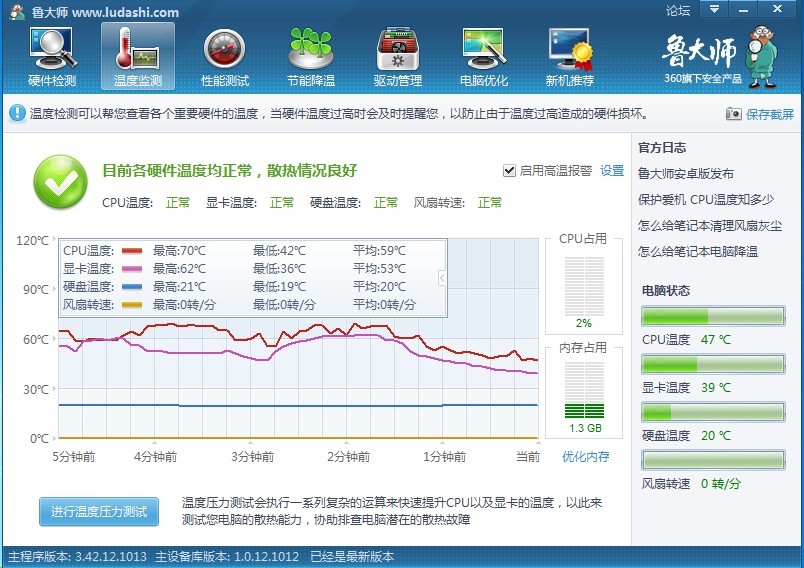Image resolution: width=804 pixels, height=568 pixels.
Task: Open the 节能降温 clover icon
Action: [311, 56]
